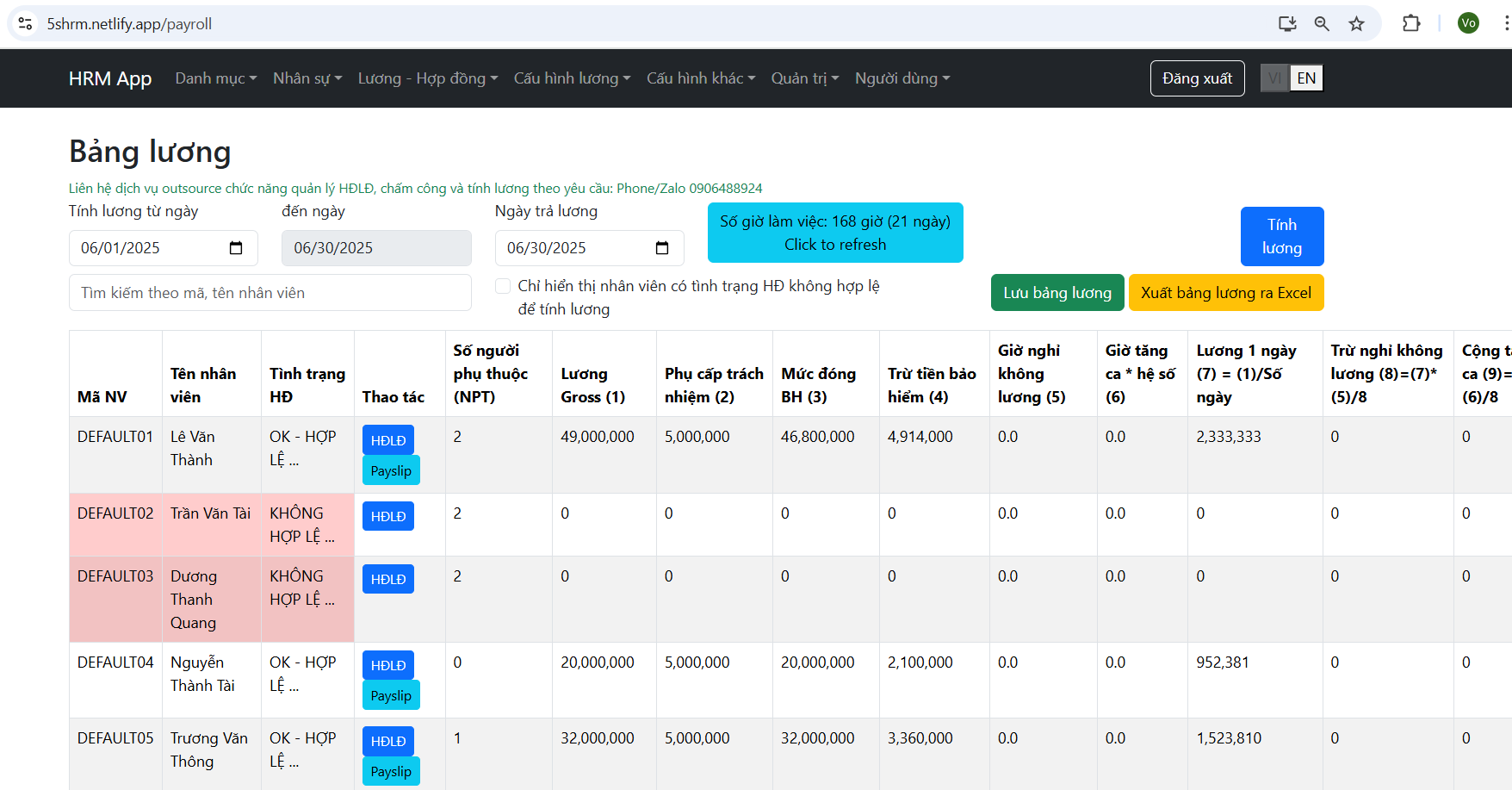
Task: Open HĐLĐ for DEFAULT01 Lê Văn Thành
Action: click(x=388, y=440)
